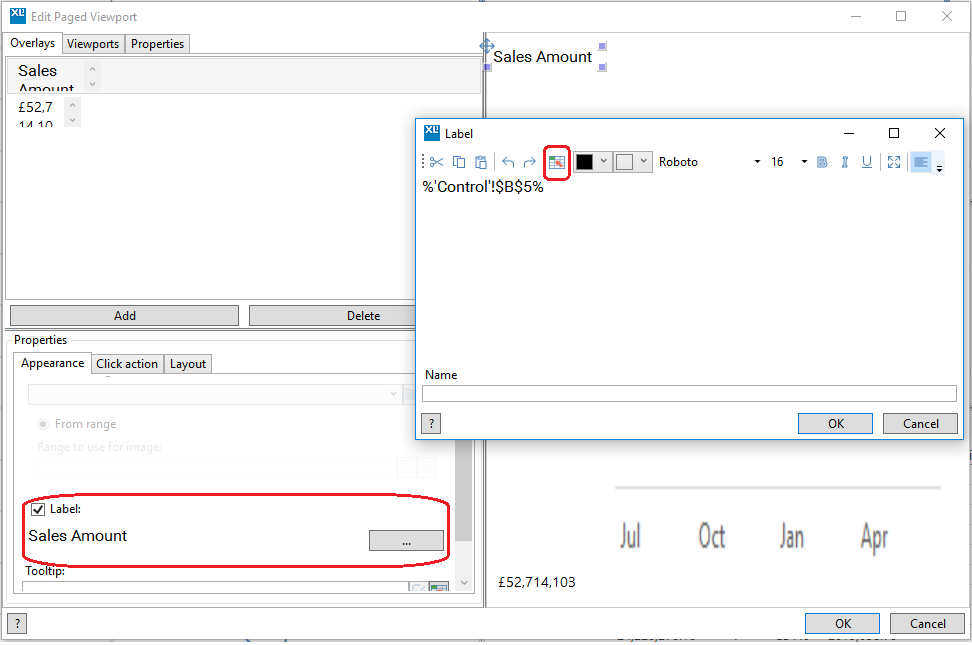Click OK in the Label dialog
This screenshot has height=645, width=972.
(836, 423)
